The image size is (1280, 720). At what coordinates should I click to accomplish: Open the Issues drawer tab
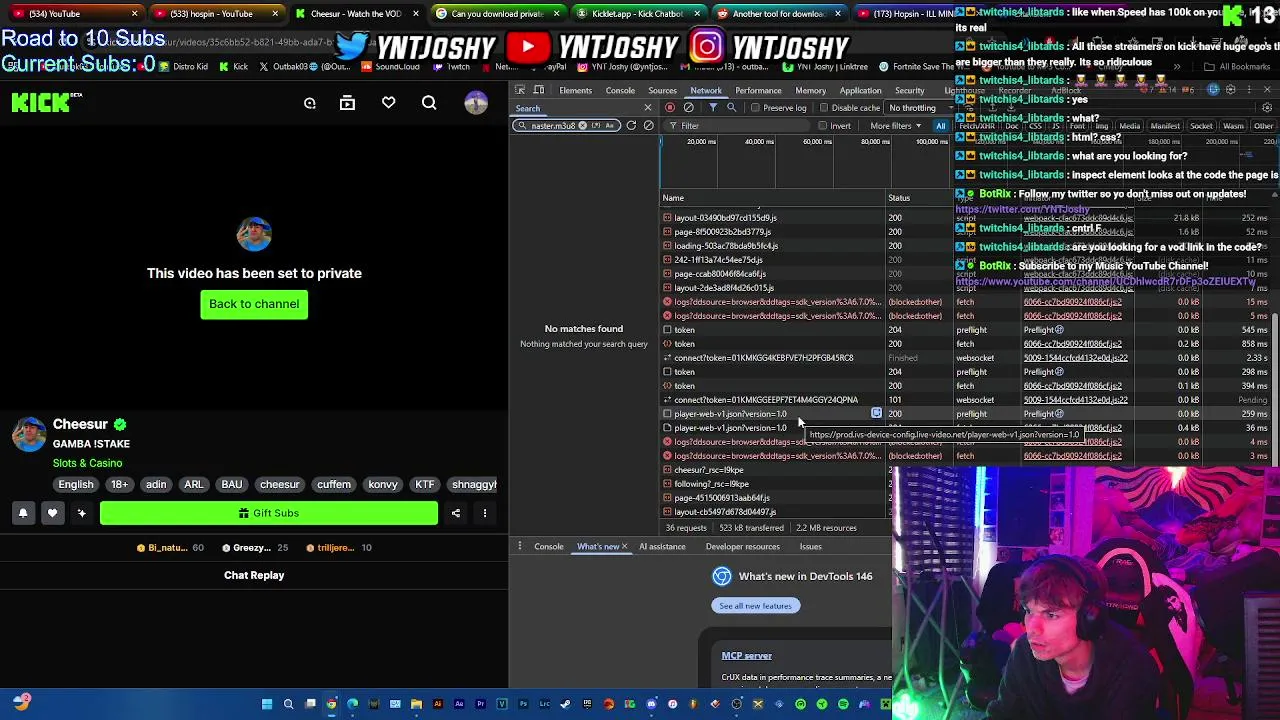click(x=810, y=547)
